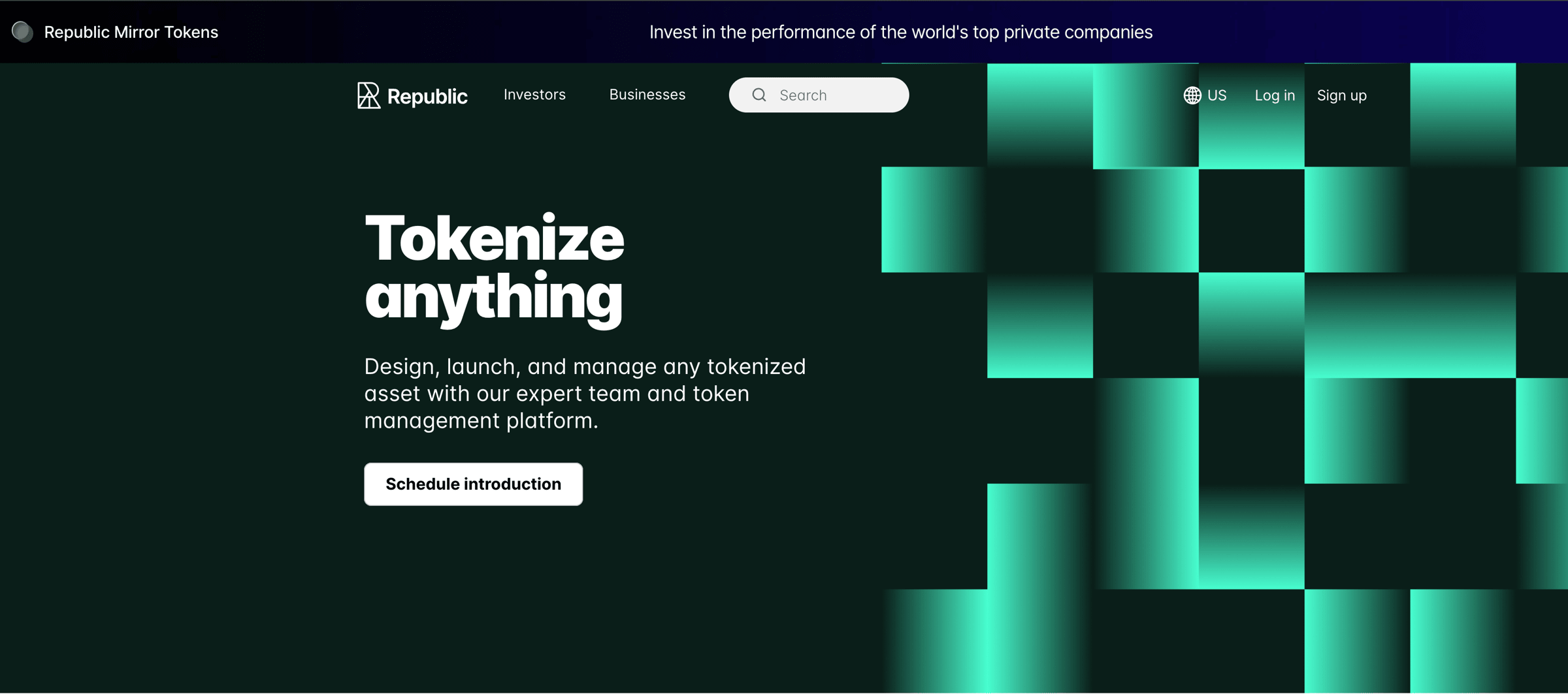The height and width of the screenshot is (694, 1568).
Task: Open the Log in link
Action: (1275, 95)
